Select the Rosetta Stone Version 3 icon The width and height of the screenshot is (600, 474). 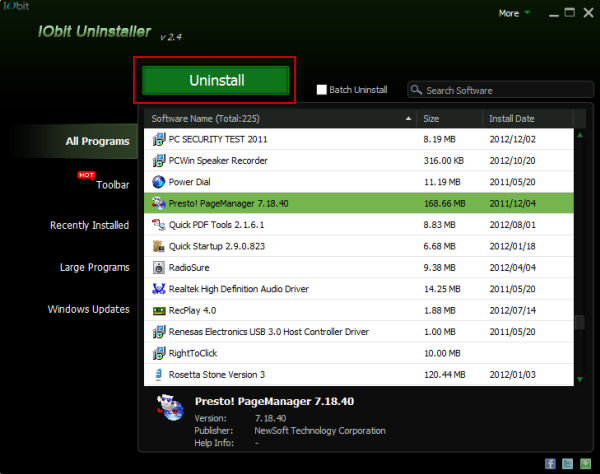point(159,375)
